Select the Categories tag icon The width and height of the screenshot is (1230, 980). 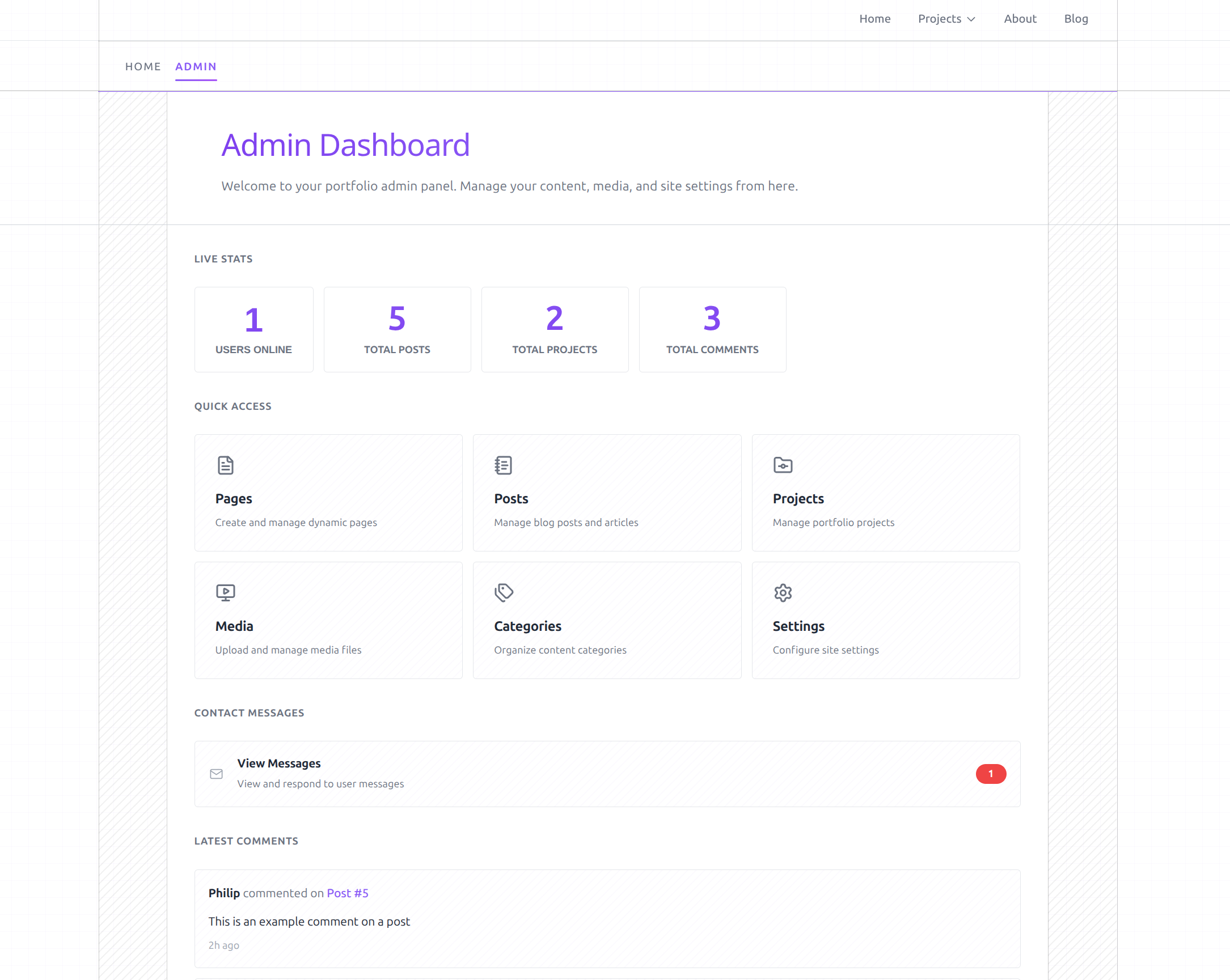click(x=503, y=592)
